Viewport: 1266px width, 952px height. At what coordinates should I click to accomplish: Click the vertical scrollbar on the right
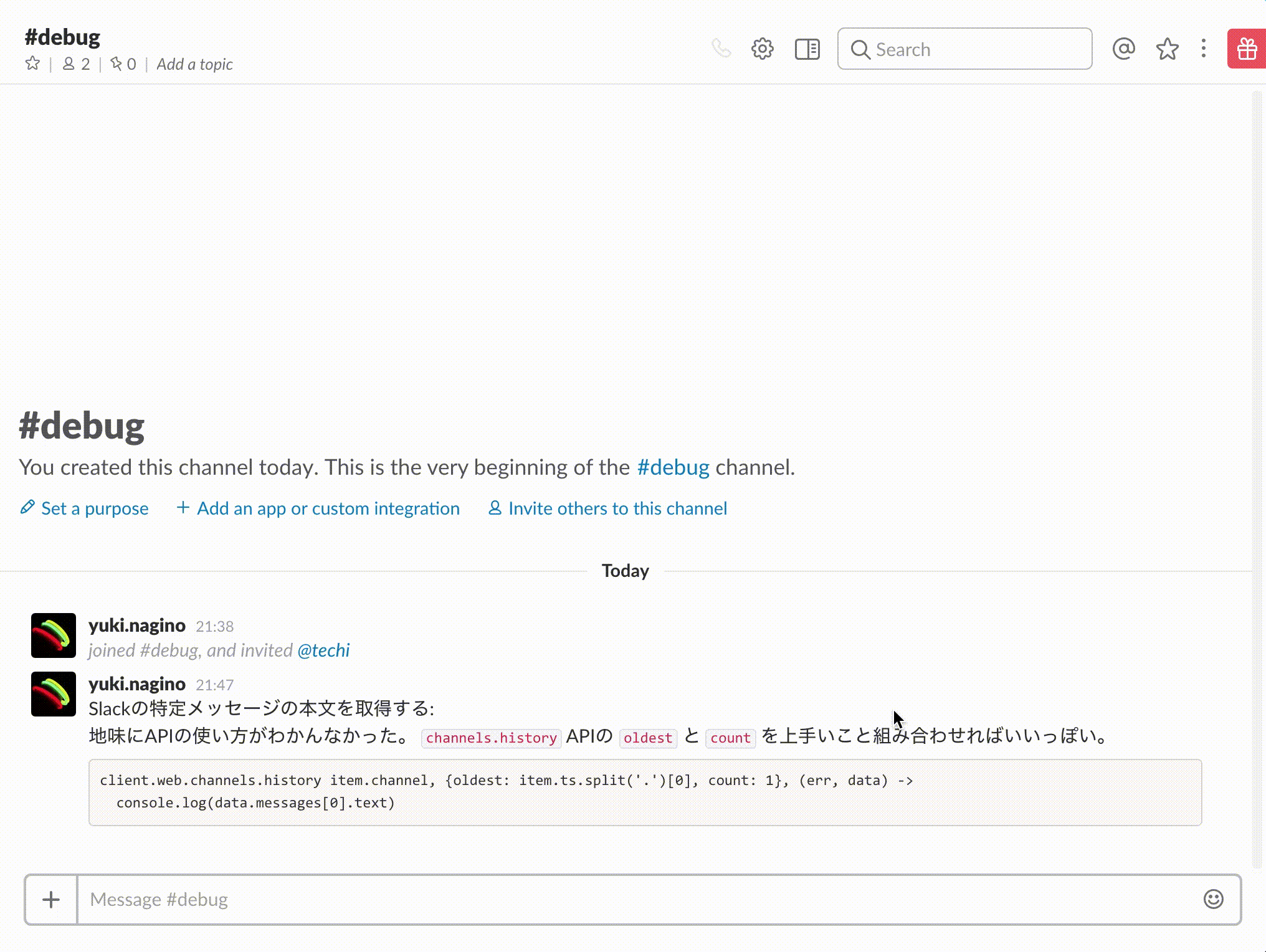pos(1258,480)
